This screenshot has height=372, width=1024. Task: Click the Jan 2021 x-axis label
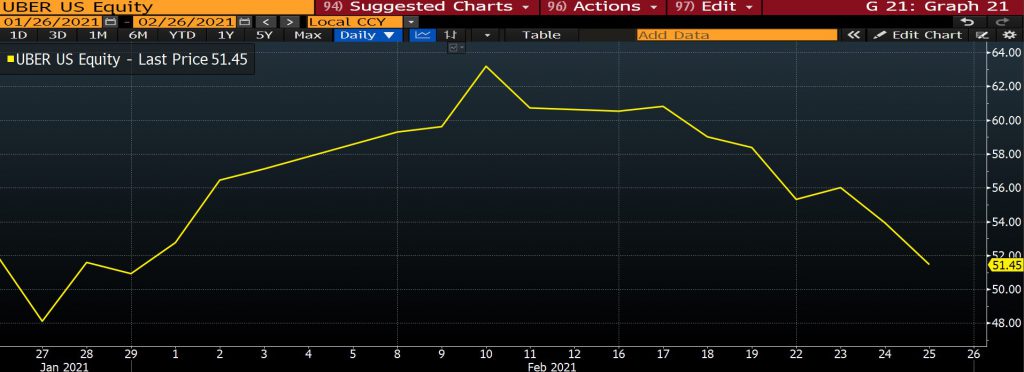click(x=63, y=367)
